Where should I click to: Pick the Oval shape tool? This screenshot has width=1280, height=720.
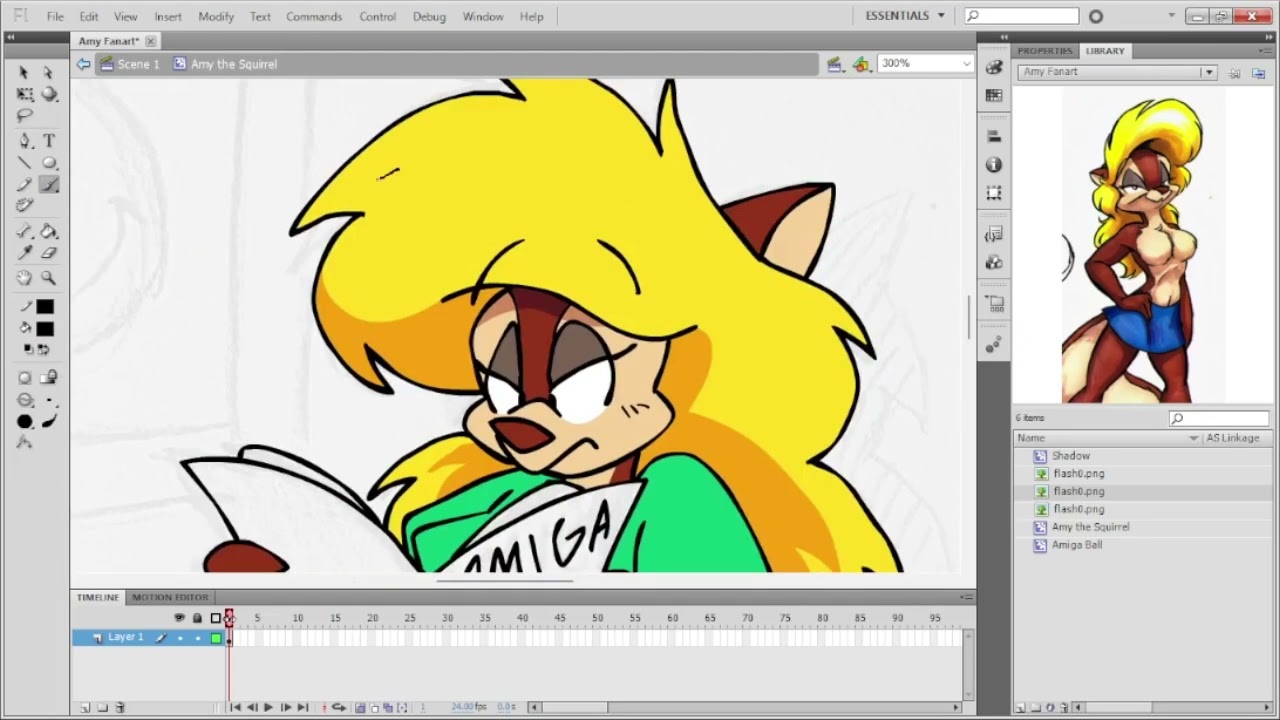coord(49,163)
